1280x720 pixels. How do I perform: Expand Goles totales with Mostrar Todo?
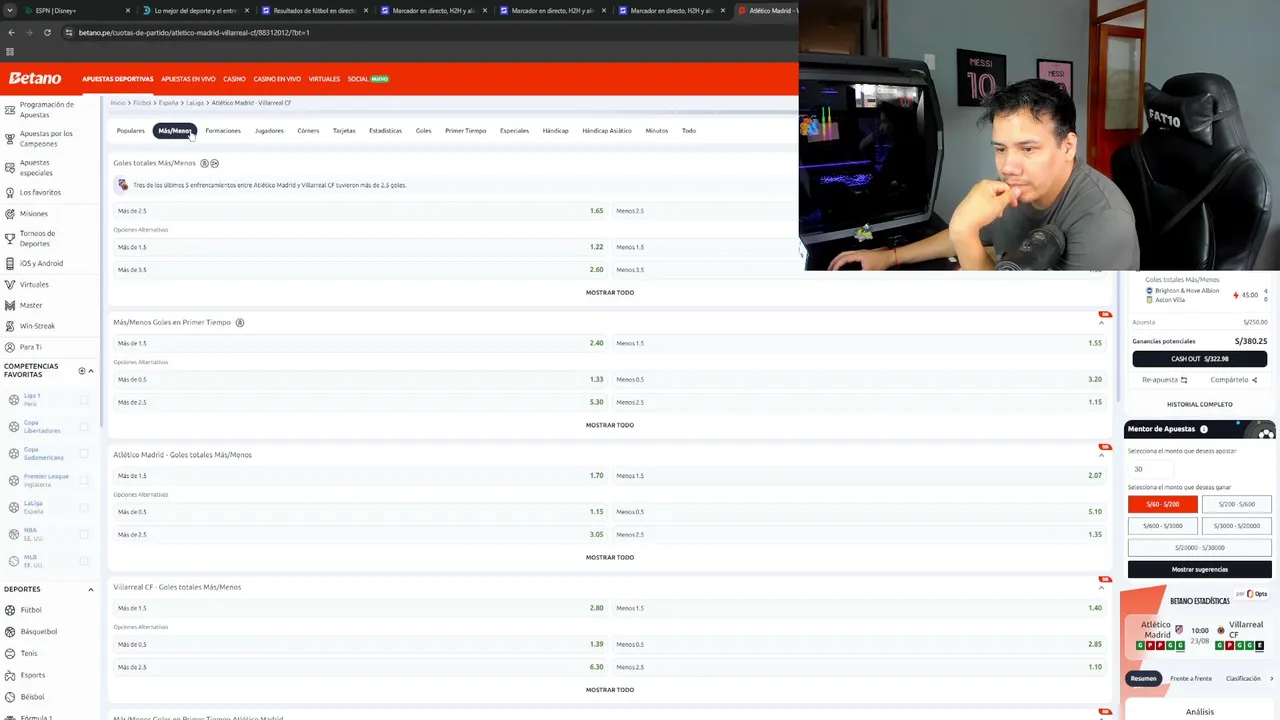pos(610,293)
